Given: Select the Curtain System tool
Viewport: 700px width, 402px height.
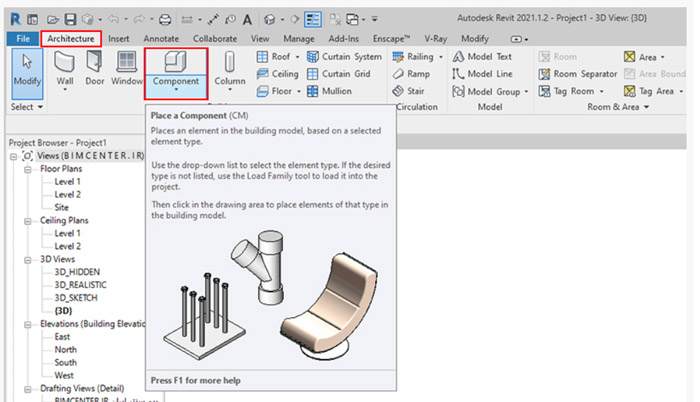Looking at the screenshot, I should click(344, 57).
